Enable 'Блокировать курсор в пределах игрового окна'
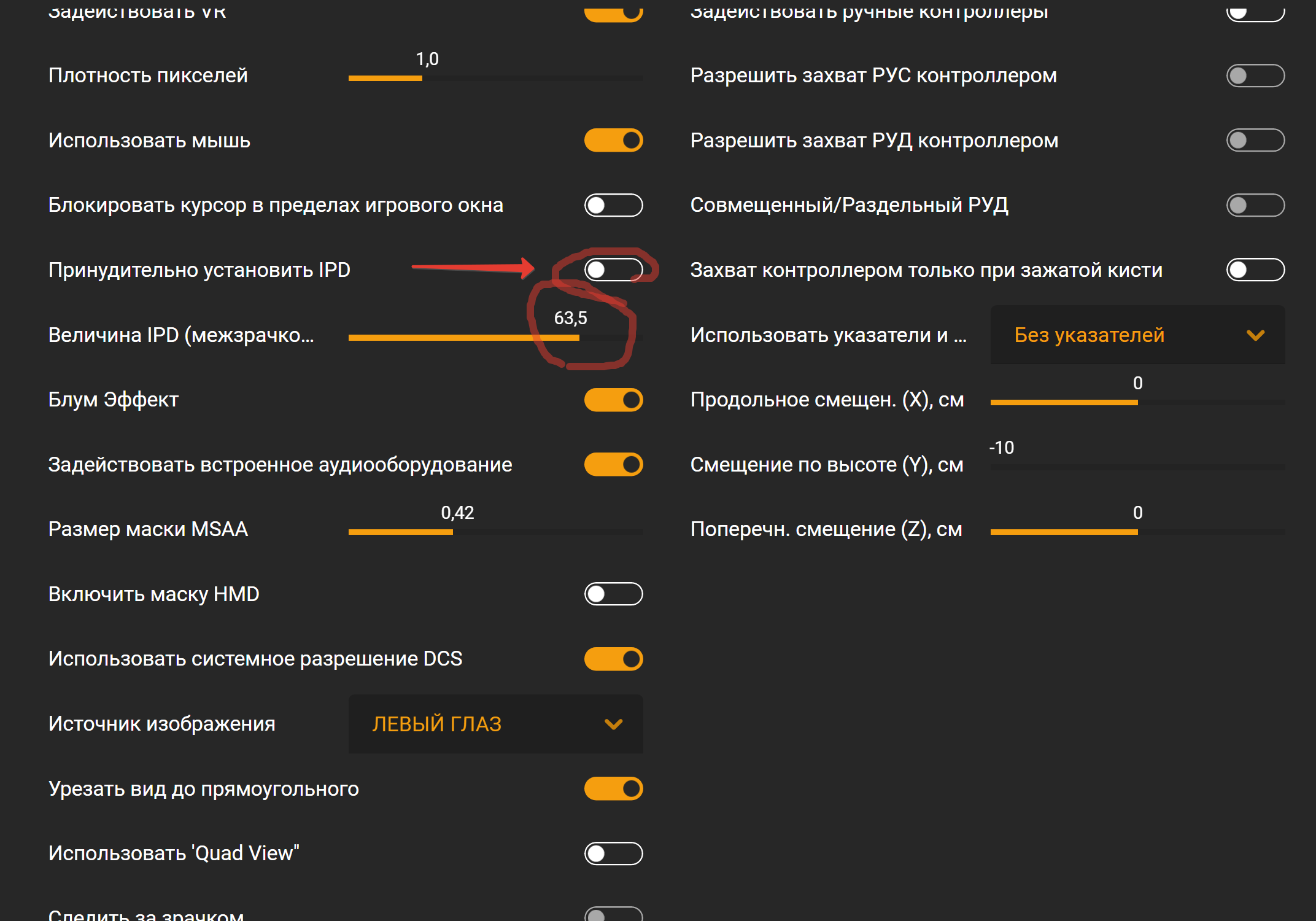The height and width of the screenshot is (921, 1316). [613, 205]
